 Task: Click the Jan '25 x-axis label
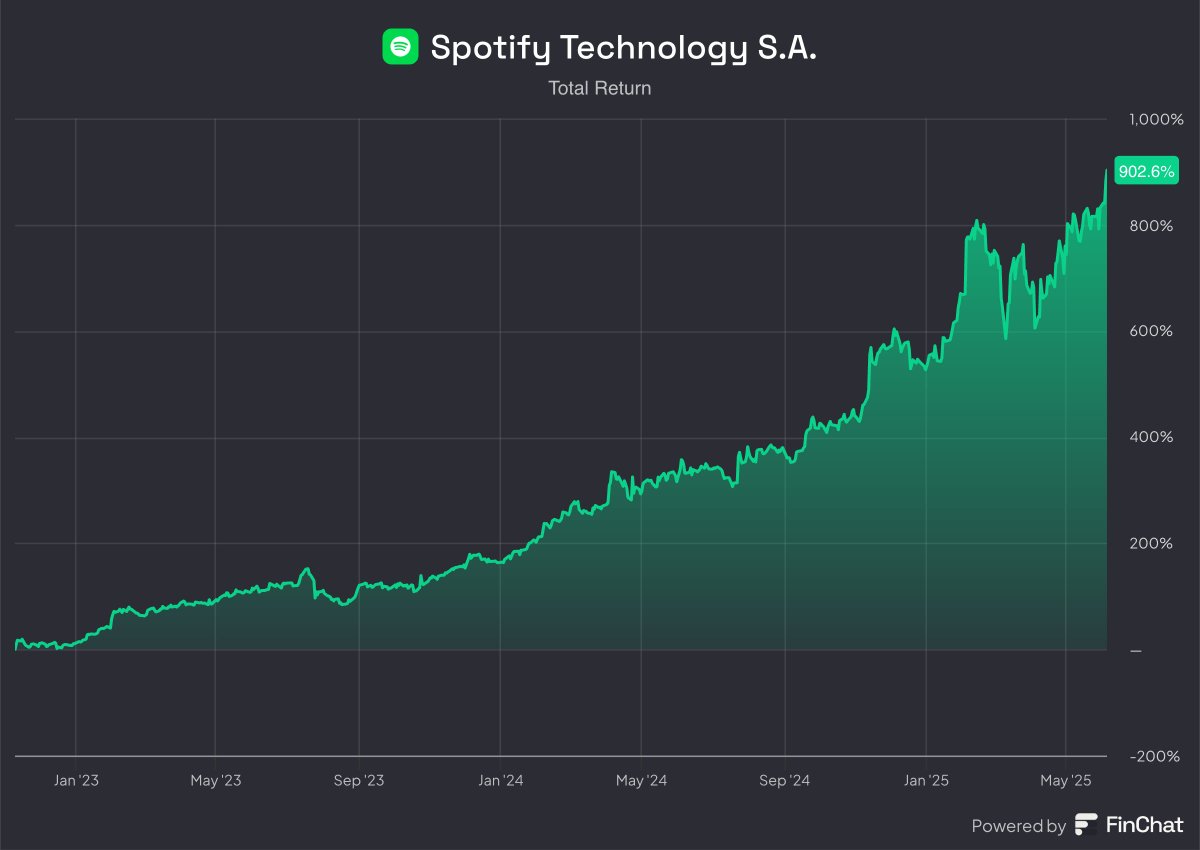[927, 780]
